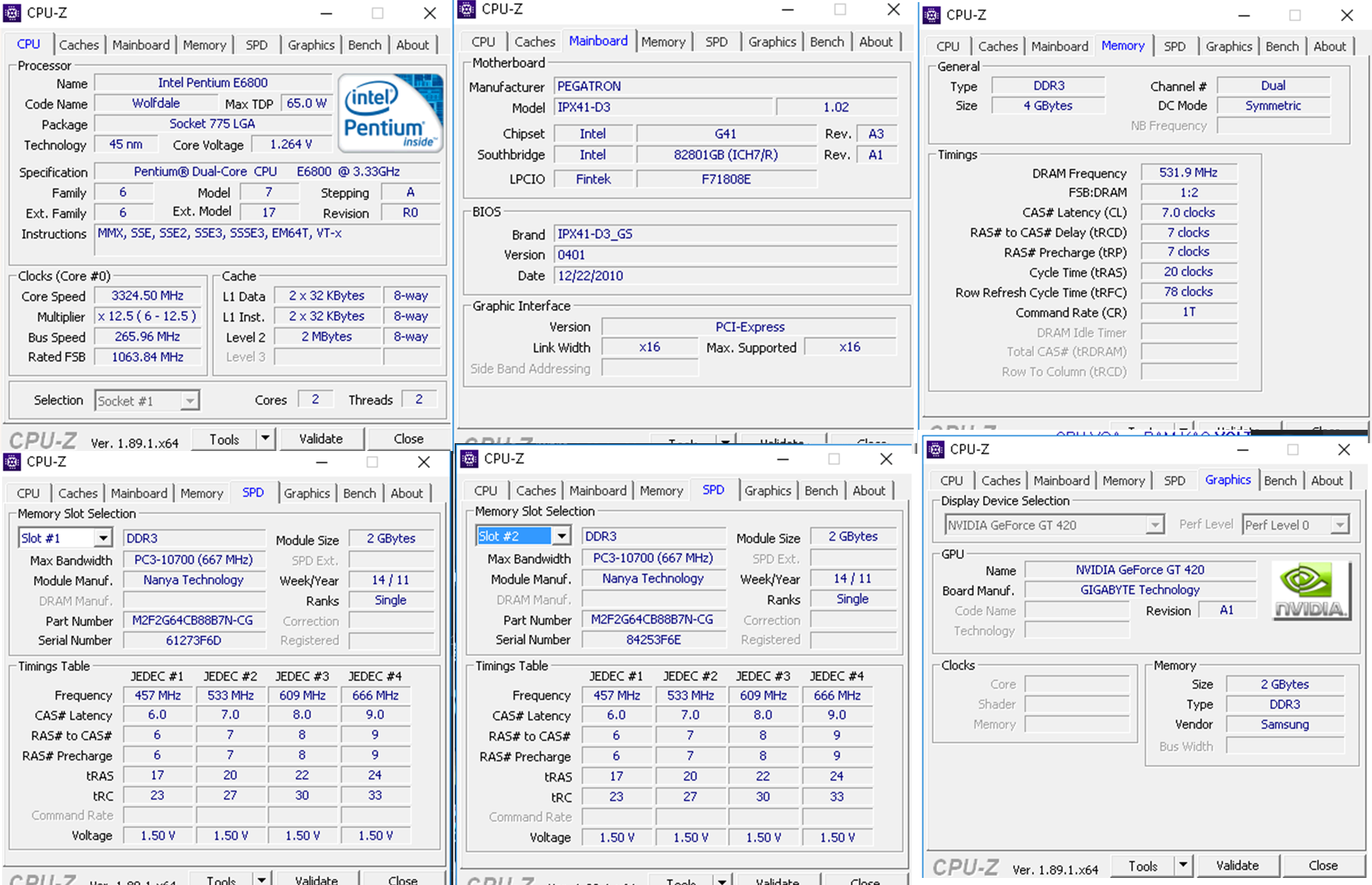The image size is (1372, 885).
Task: Expand the NVIDIA GeForce GT 420 device dropdown
Action: [x=1154, y=524]
